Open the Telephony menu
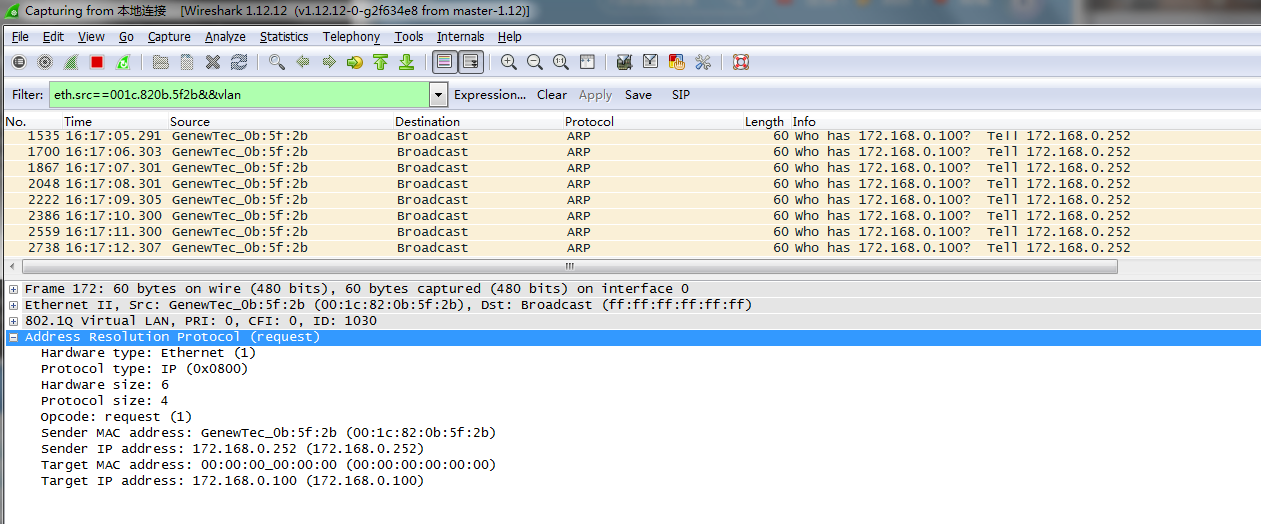 351,37
